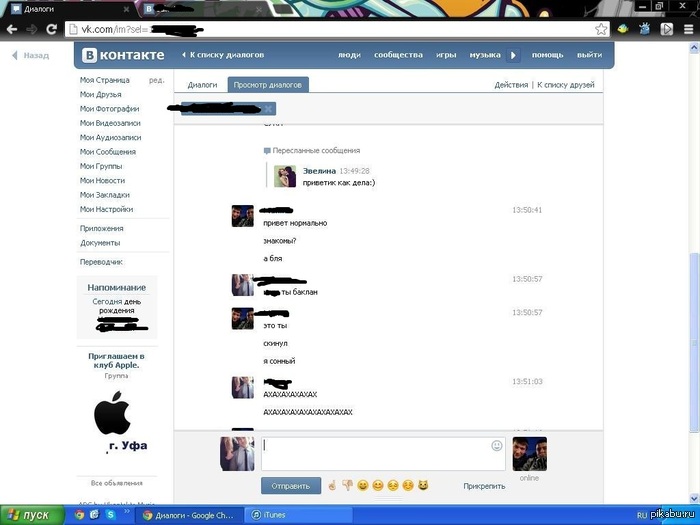700x525 pixels.
Task: Switch to second VK browser tab
Action: (x=203, y=9)
